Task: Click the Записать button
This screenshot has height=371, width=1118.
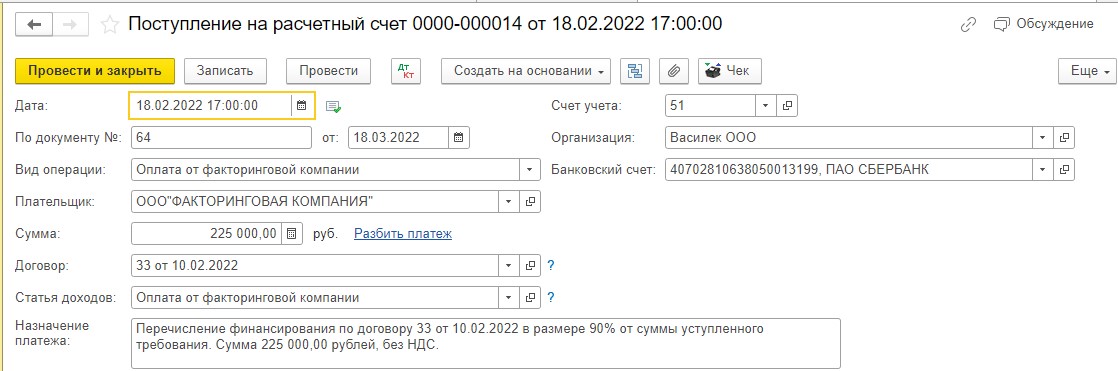Action: (x=225, y=71)
